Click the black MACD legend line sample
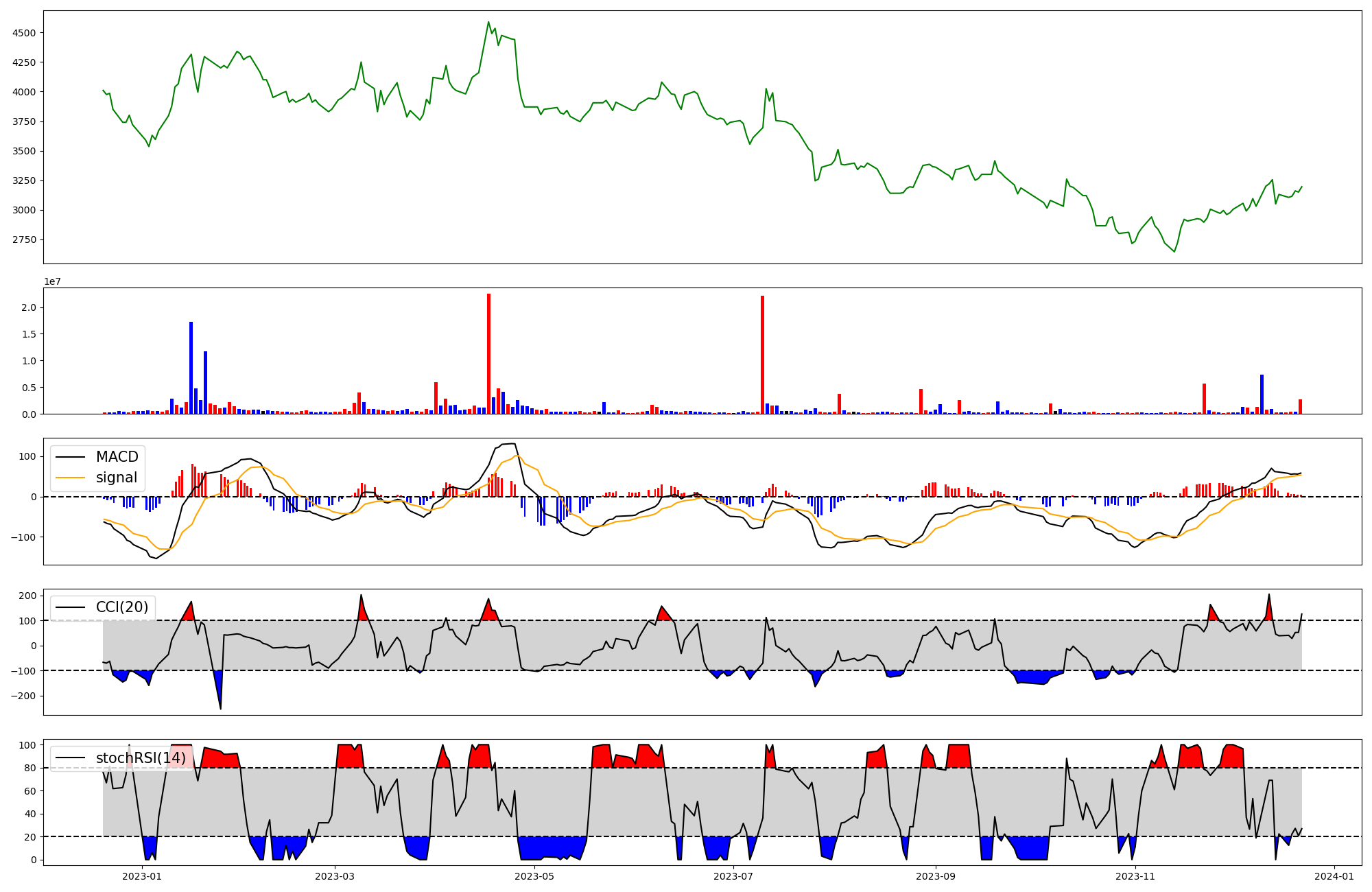1372x892 pixels. (x=70, y=457)
